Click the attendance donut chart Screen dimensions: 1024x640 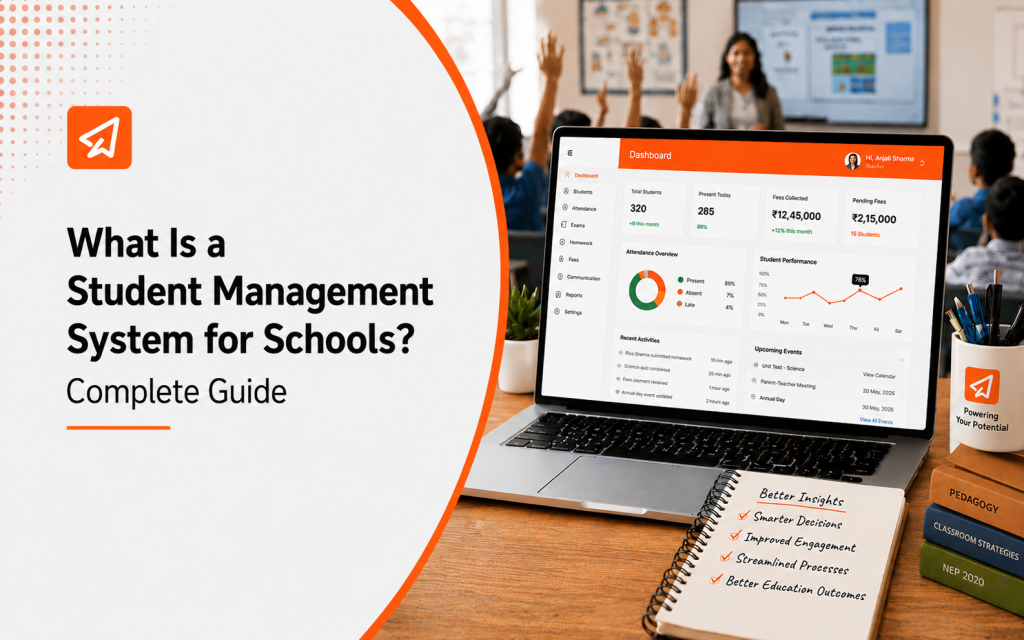647,290
